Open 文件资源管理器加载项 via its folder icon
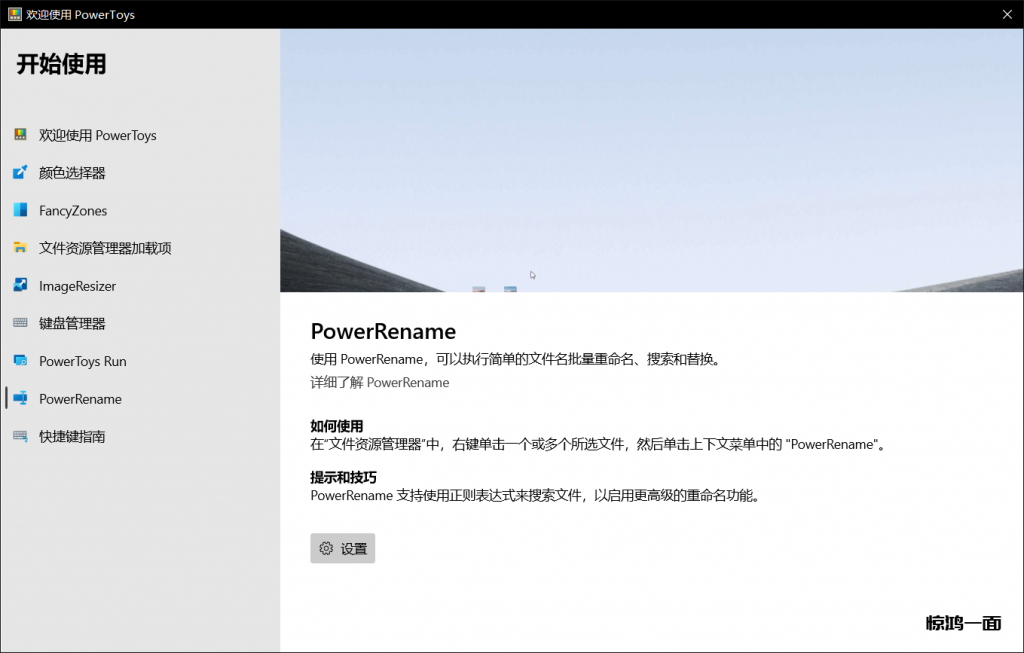The width and height of the screenshot is (1024, 653). coord(20,248)
